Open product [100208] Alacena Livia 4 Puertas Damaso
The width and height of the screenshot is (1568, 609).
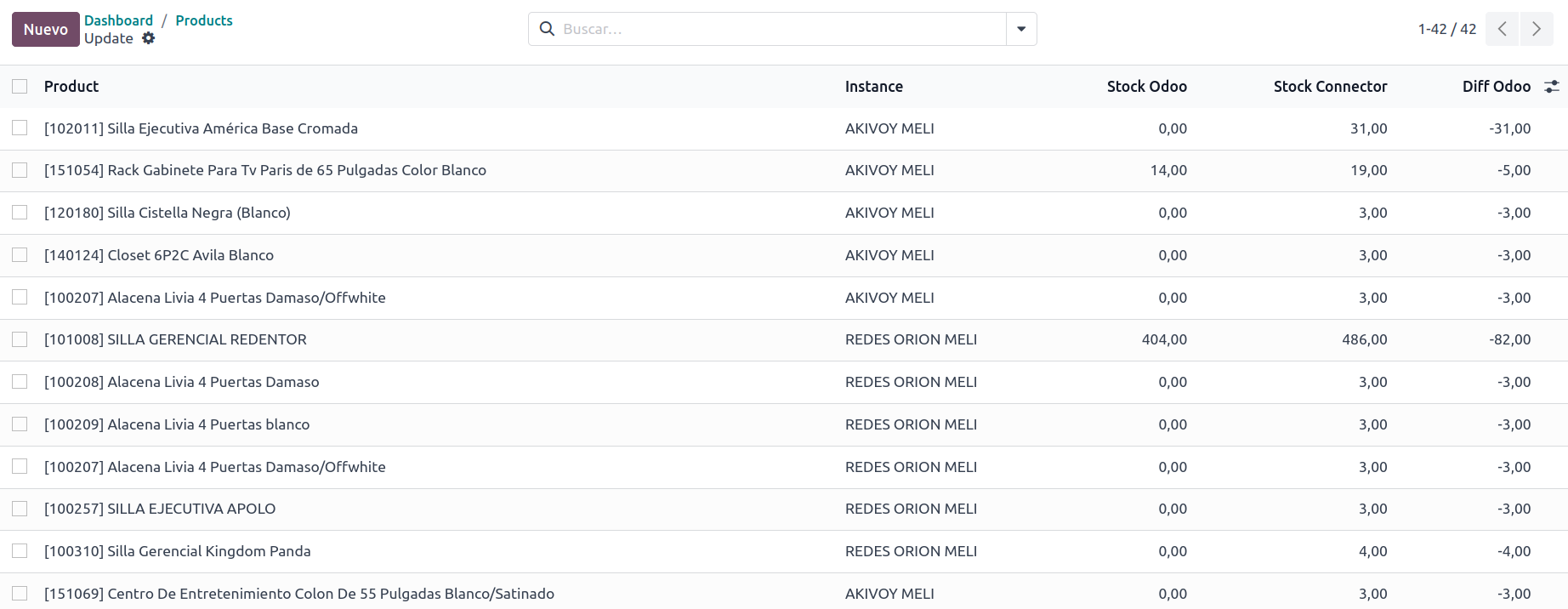tap(182, 382)
